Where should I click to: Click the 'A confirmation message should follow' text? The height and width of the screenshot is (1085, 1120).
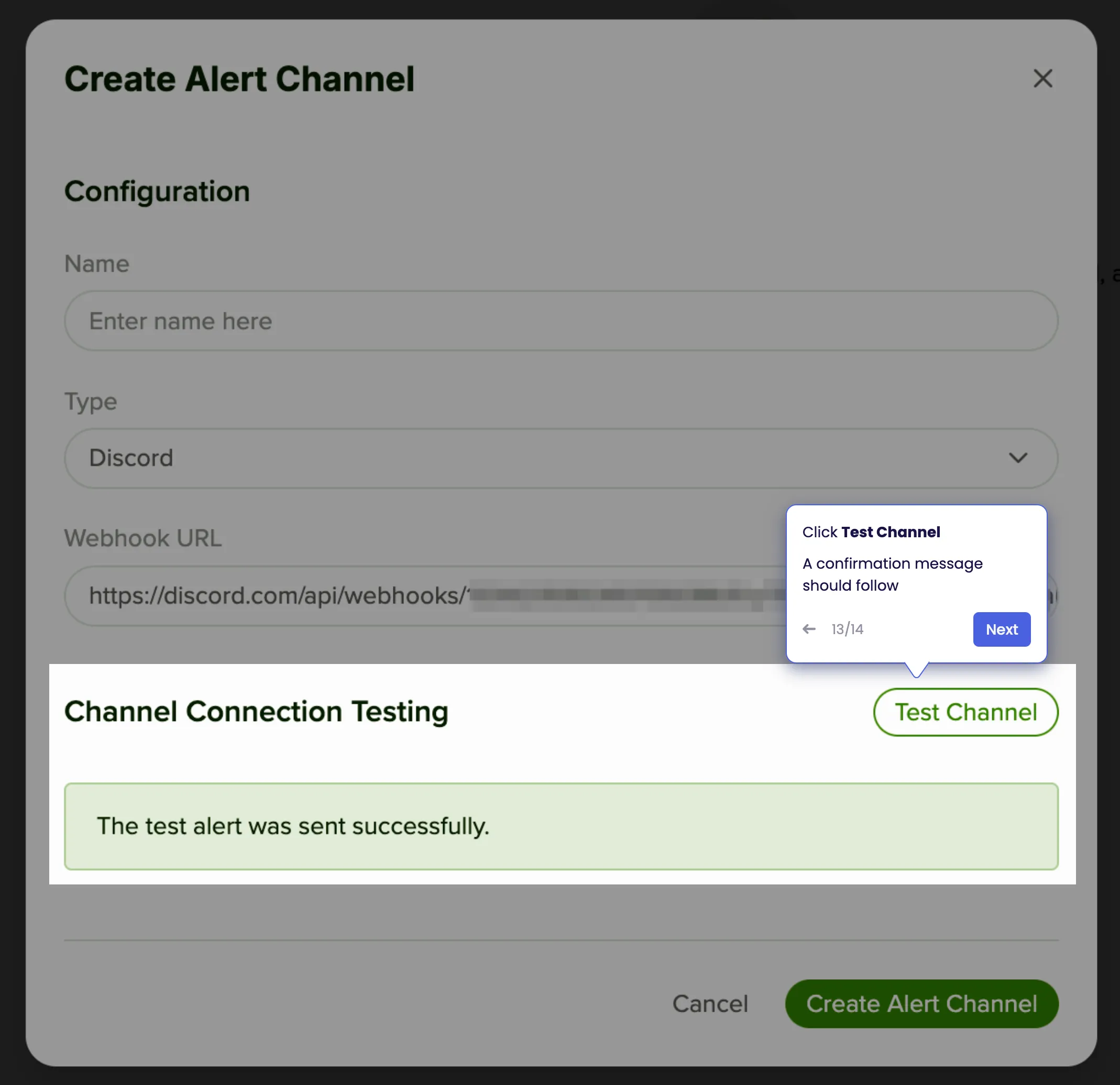coord(893,574)
